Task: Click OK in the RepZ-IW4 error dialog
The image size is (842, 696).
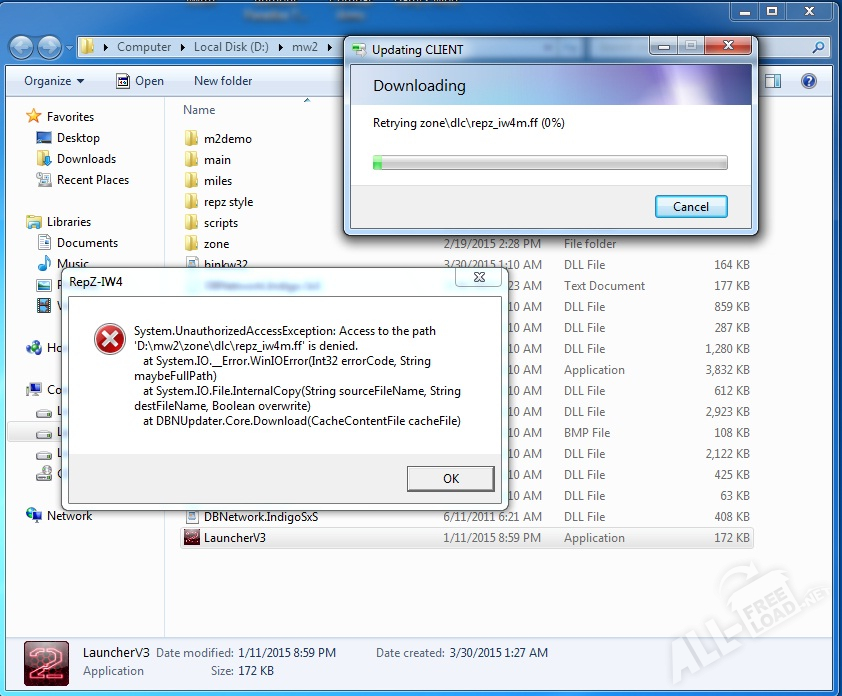Action: click(450, 478)
